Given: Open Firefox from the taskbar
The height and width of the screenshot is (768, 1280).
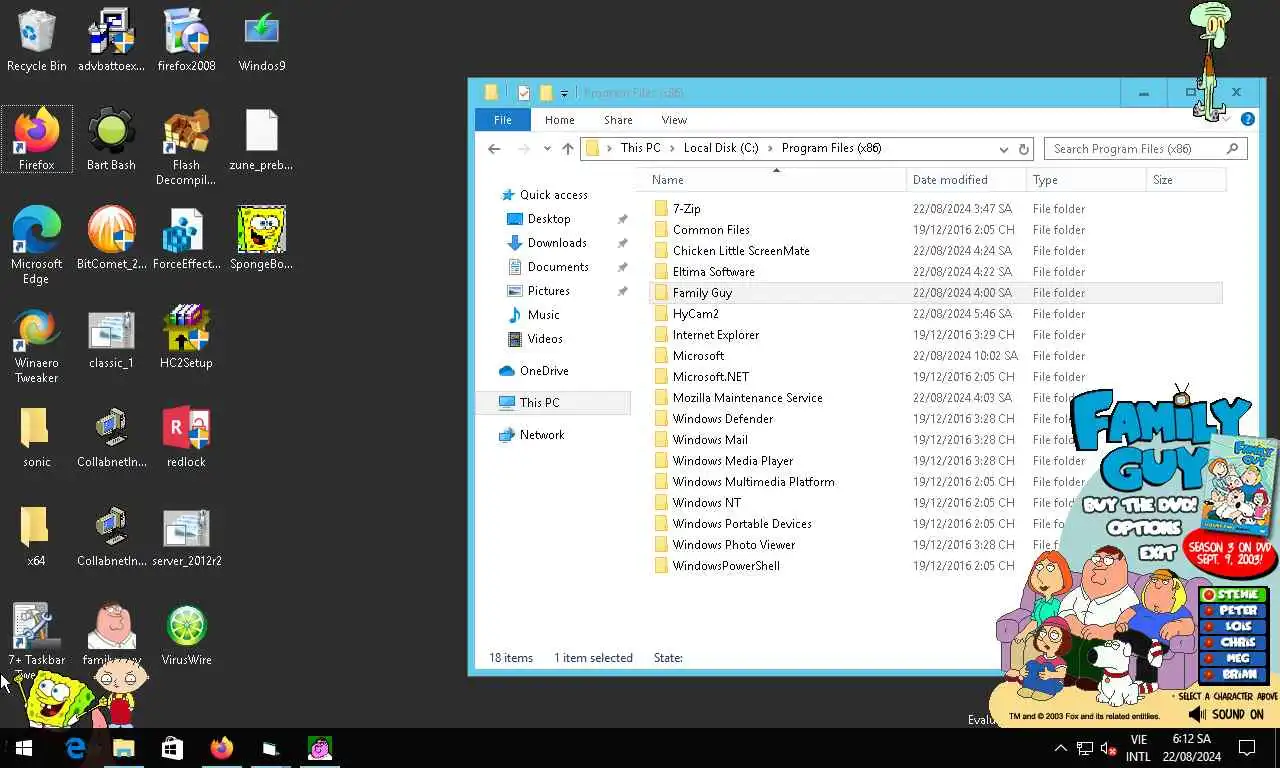Looking at the screenshot, I should [x=221, y=748].
